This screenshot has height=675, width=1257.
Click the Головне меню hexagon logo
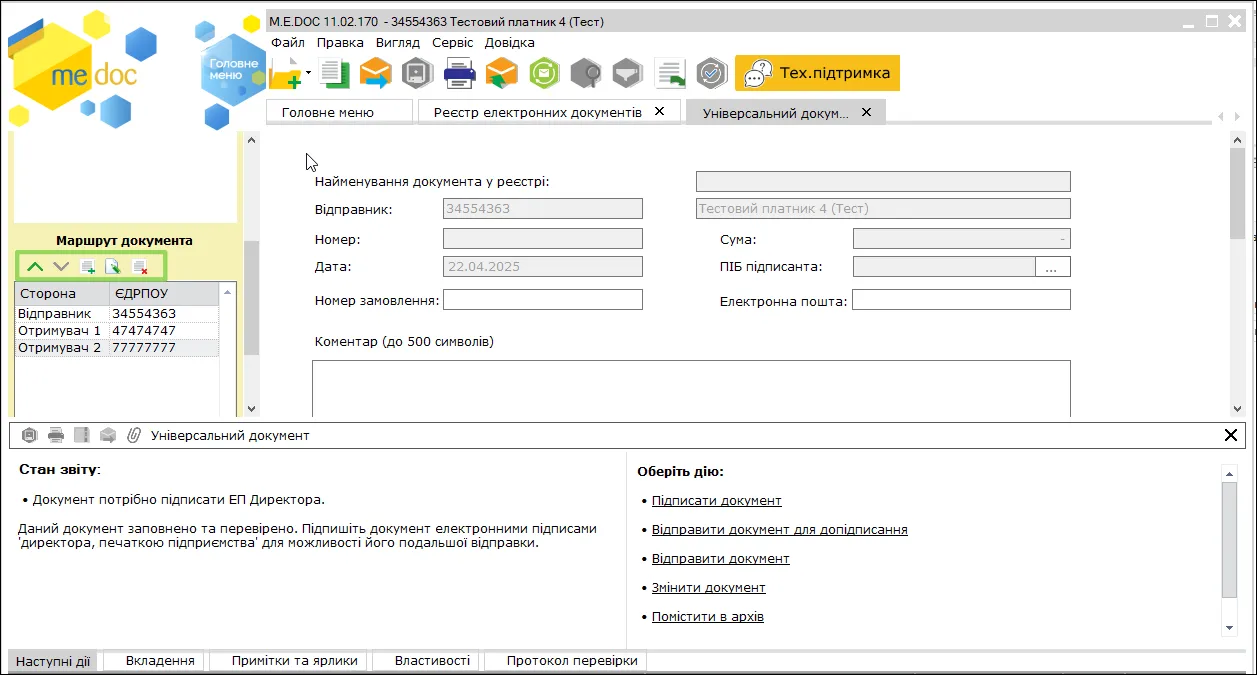231,70
